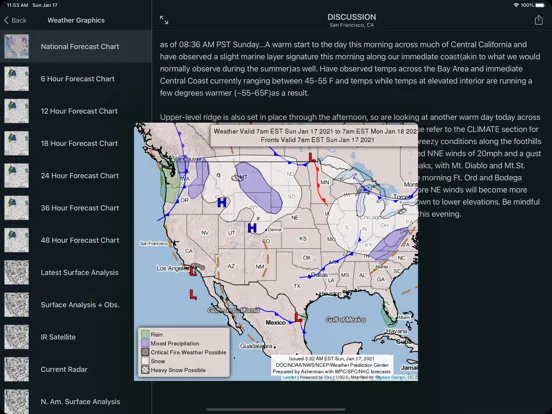Open 6 Hour Forecast Chart
Viewport: 552px width, 414px height.
pos(76,79)
